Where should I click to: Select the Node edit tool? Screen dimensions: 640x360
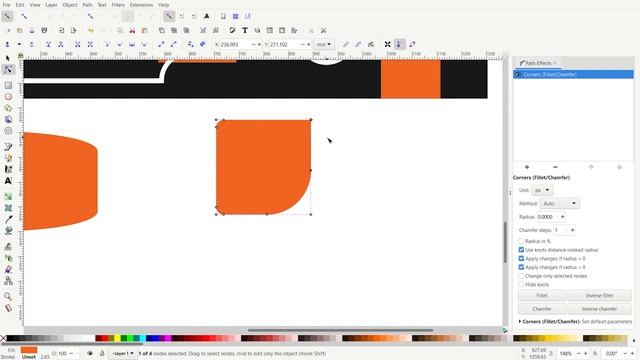pos(8,70)
